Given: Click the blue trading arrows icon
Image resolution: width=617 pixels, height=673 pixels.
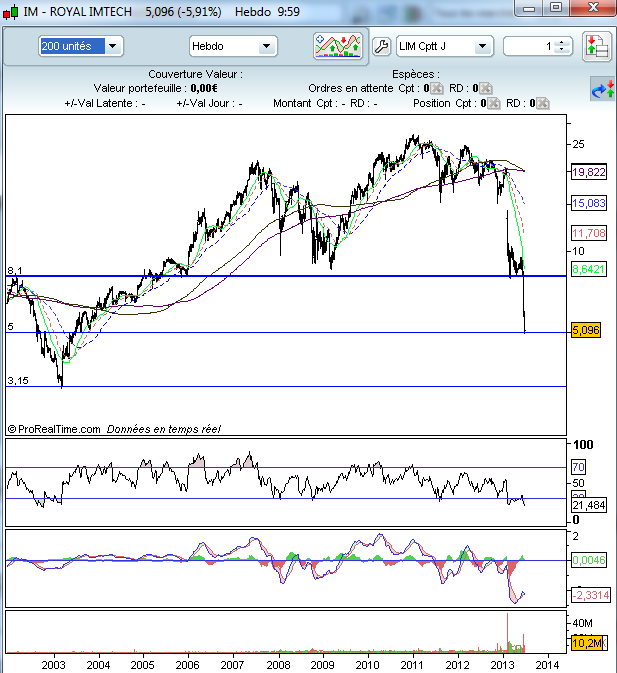Looking at the screenshot, I should [602, 89].
